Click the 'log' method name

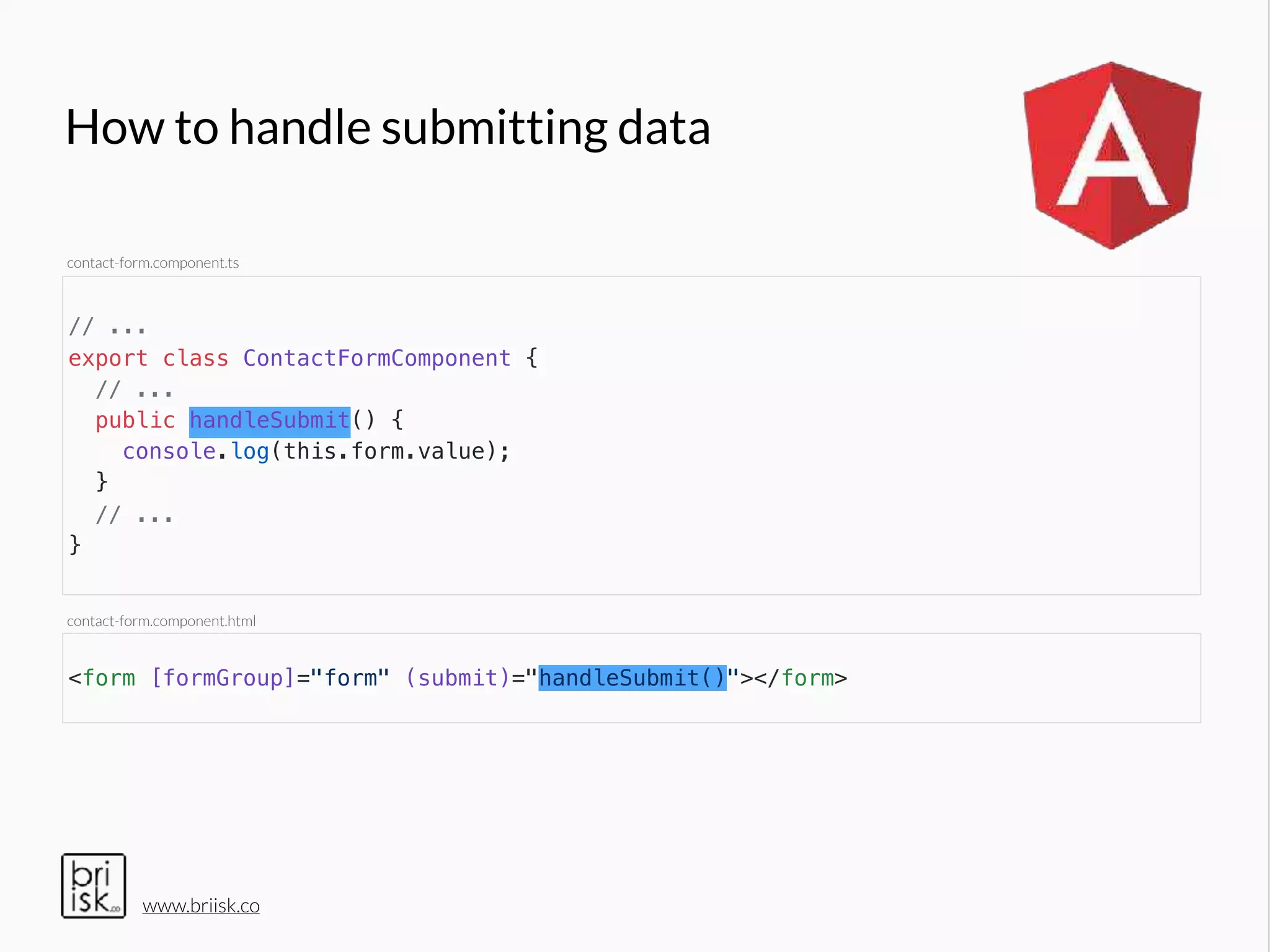[250, 452]
